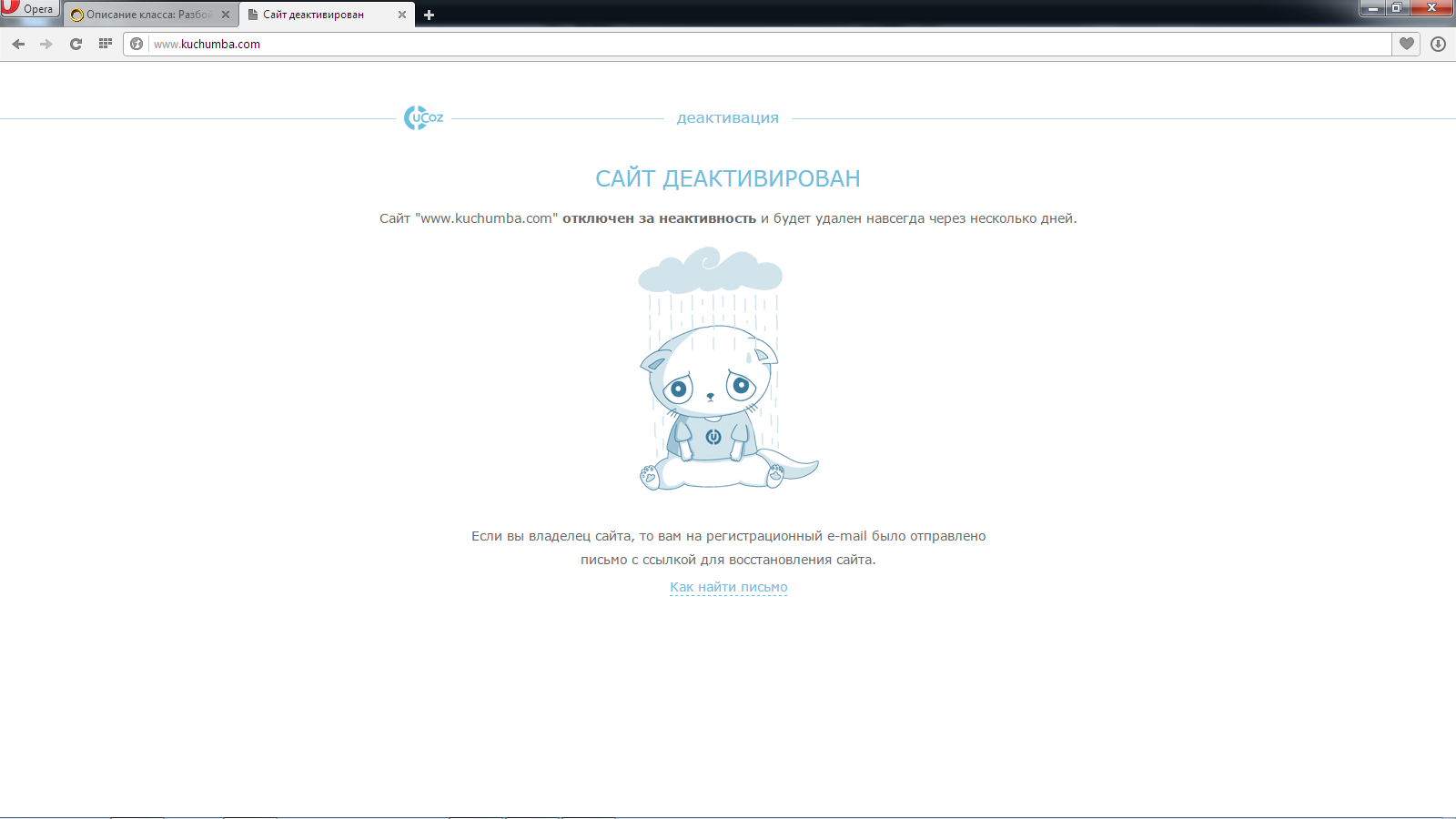This screenshot has width=1456, height=819.
Task: Click the site info globe icon
Action: pyautogui.click(x=136, y=44)
